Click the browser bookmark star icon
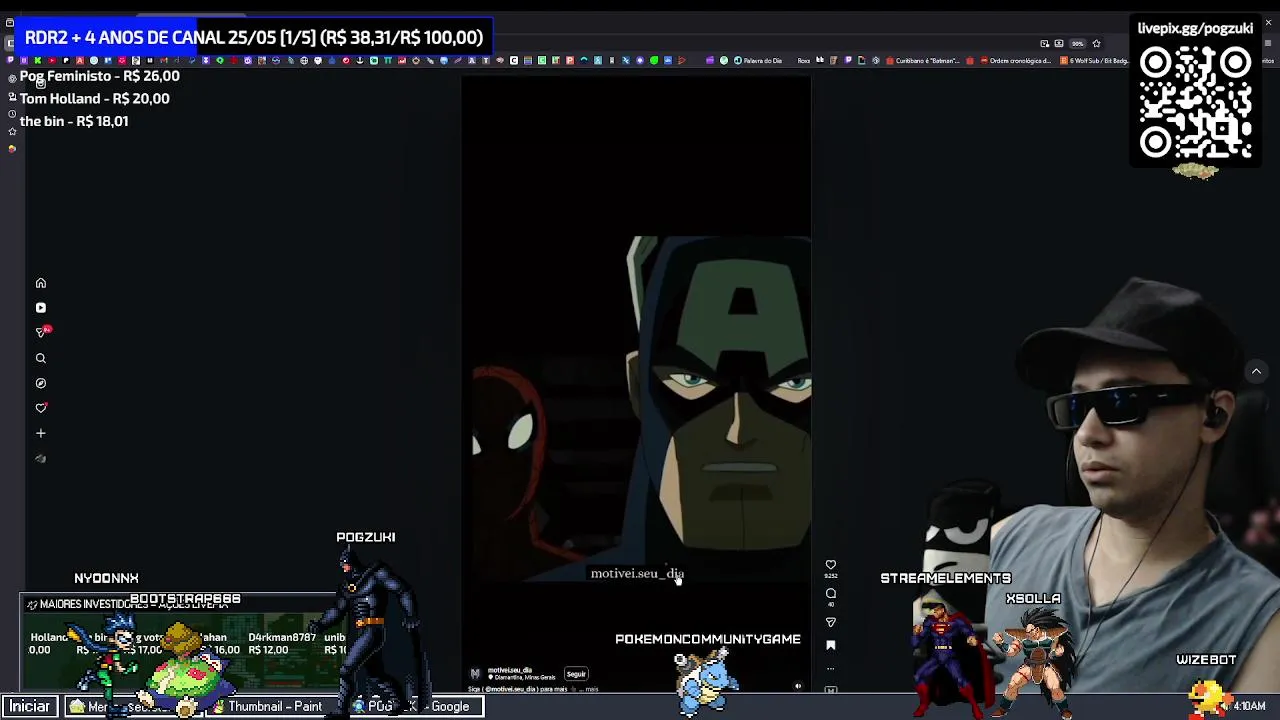Viewport: 1280px width, 720px height. [x=1096, y=43]
